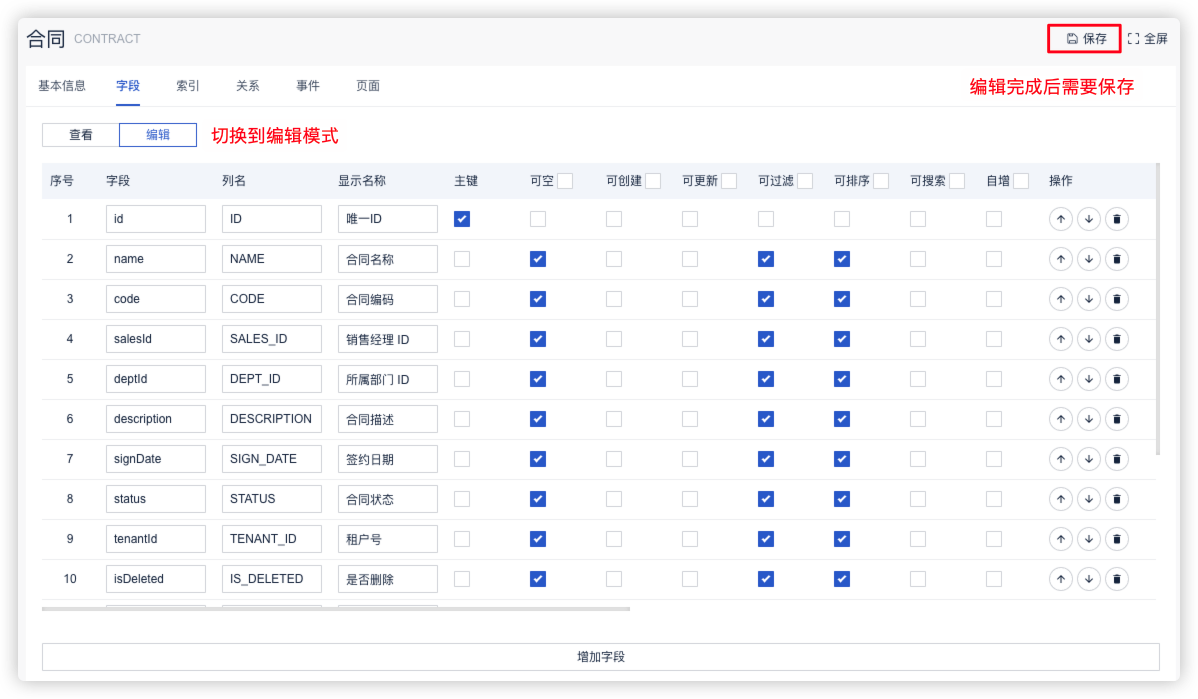
Task: Click the horizontal scrollbar under the table
Action: pyautogui.click(x=336, y=608)
